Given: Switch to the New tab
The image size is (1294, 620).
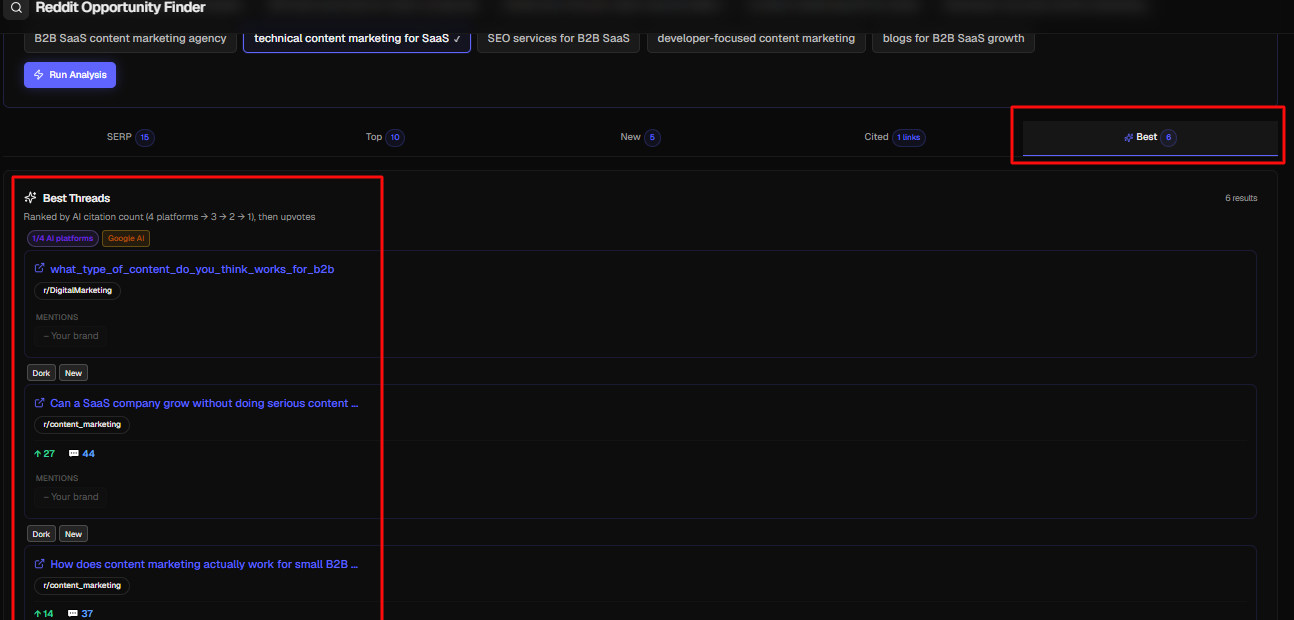Looking at the screenshot, I should pos(640,137).
